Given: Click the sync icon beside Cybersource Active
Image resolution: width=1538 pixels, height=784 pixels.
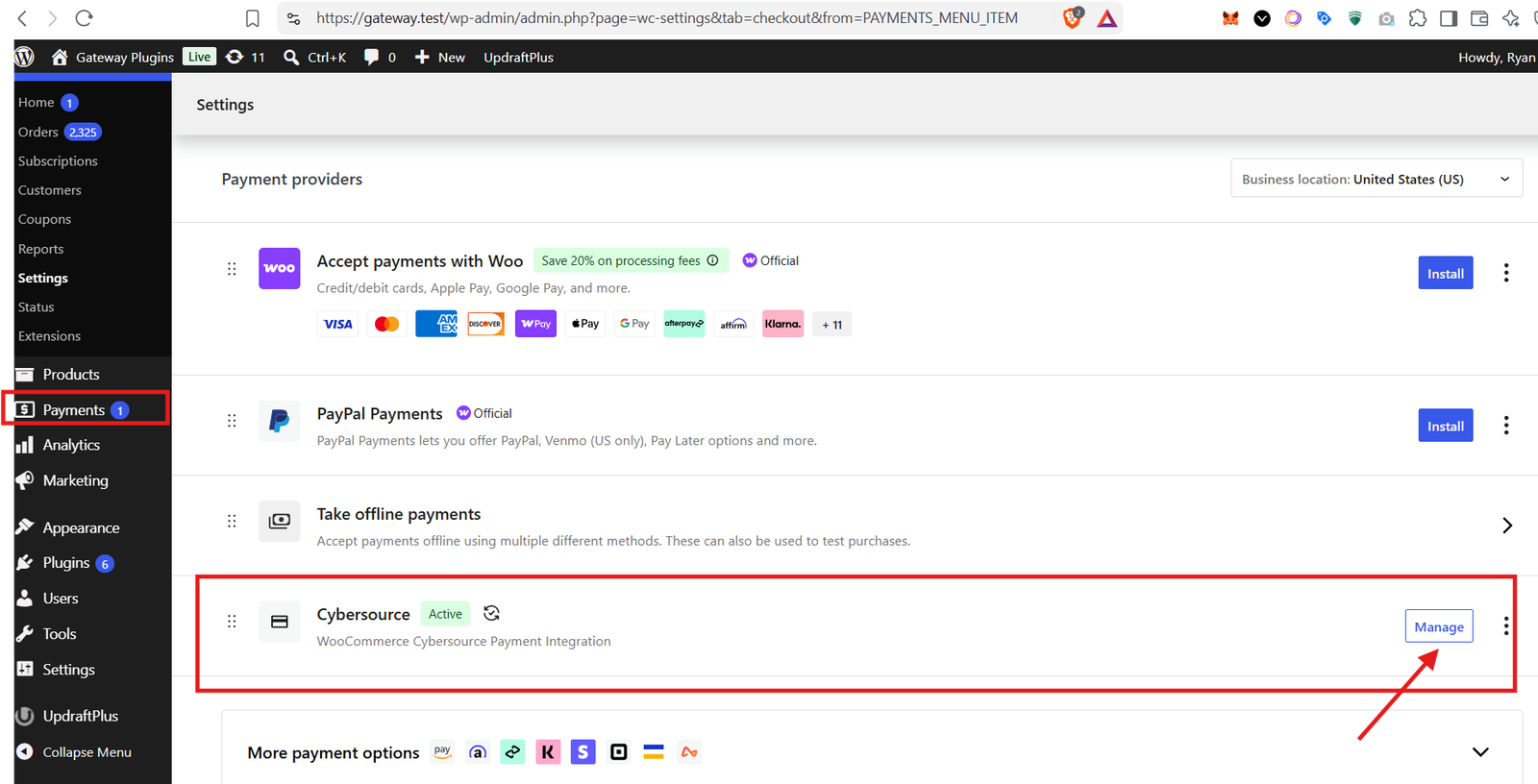Looking at the screenshot, I should tap(491, 613).
